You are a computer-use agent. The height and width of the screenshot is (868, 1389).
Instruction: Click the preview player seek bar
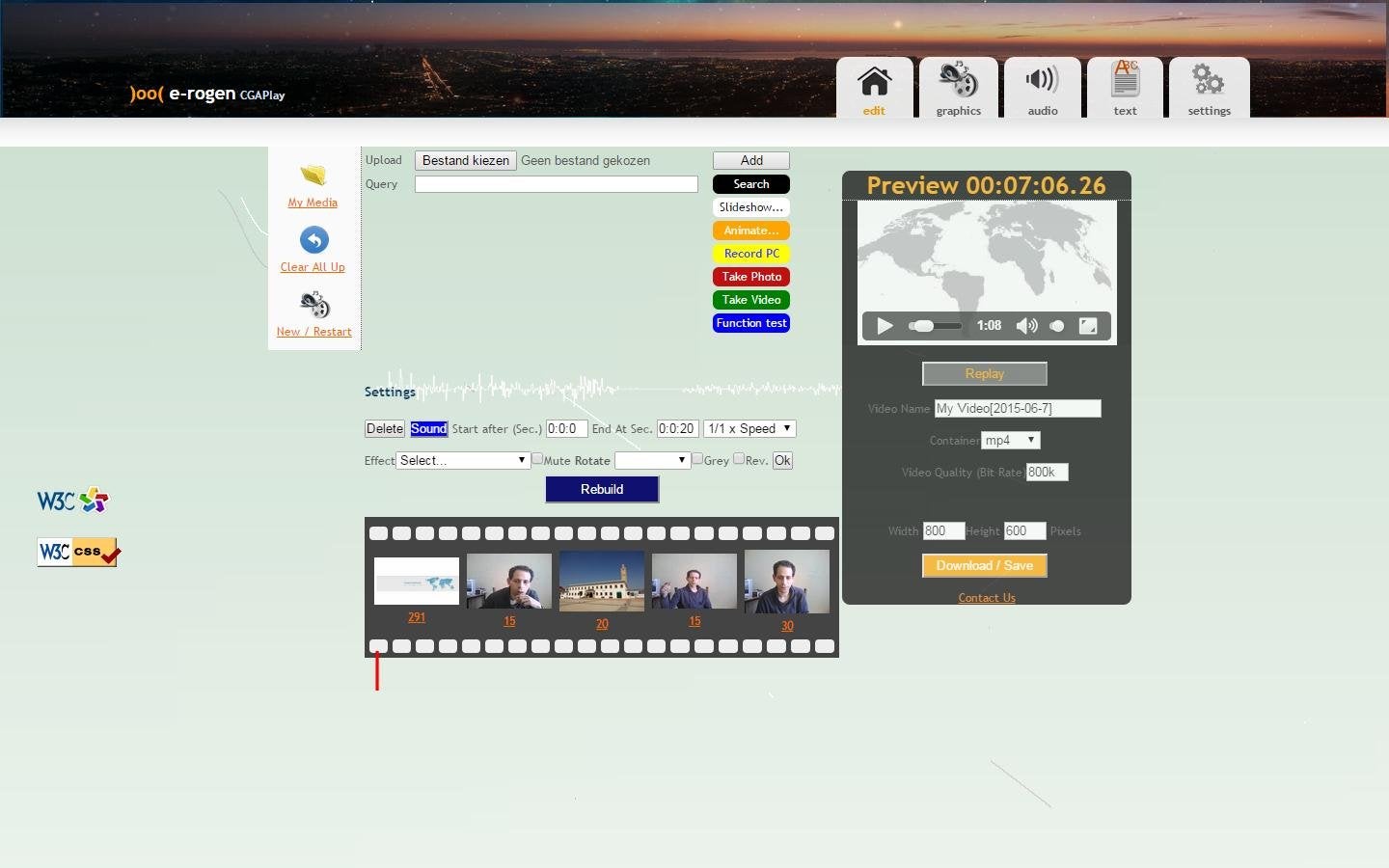coord(935,326)
